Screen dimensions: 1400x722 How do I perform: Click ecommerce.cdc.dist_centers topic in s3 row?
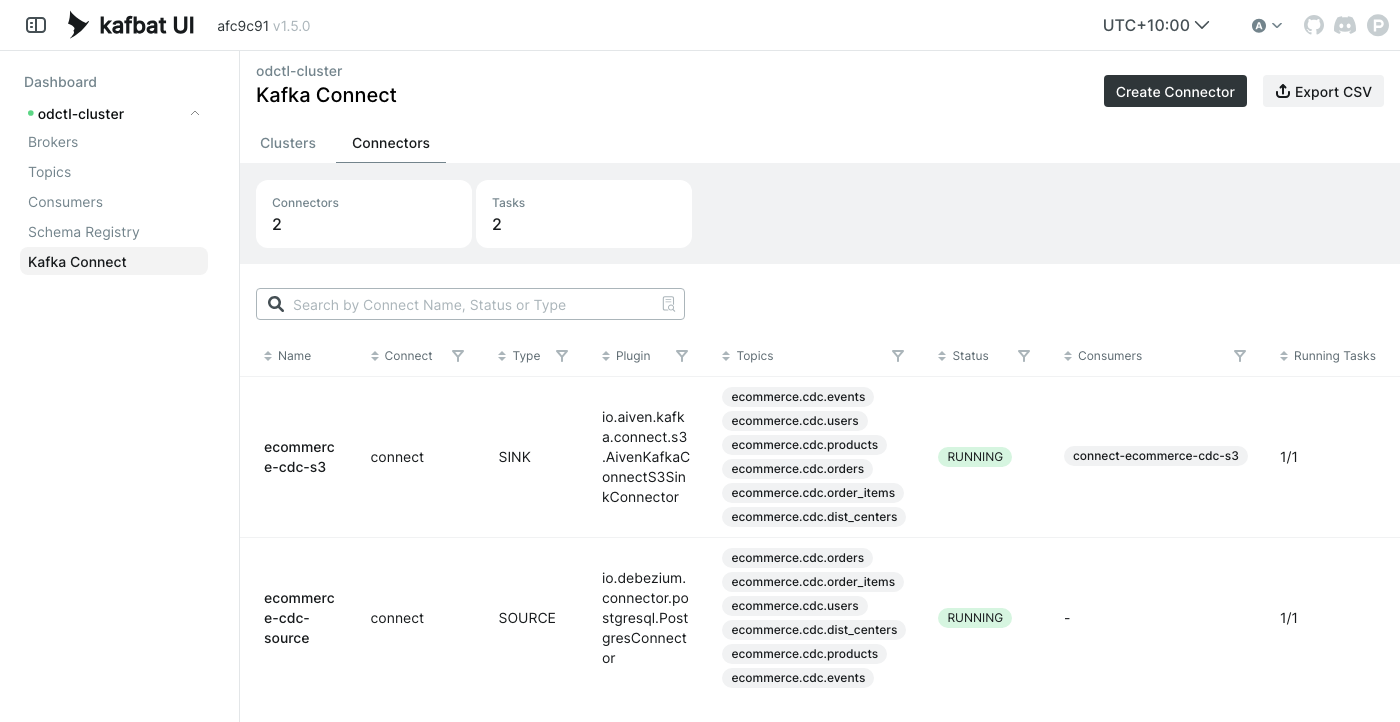point(814,517)
